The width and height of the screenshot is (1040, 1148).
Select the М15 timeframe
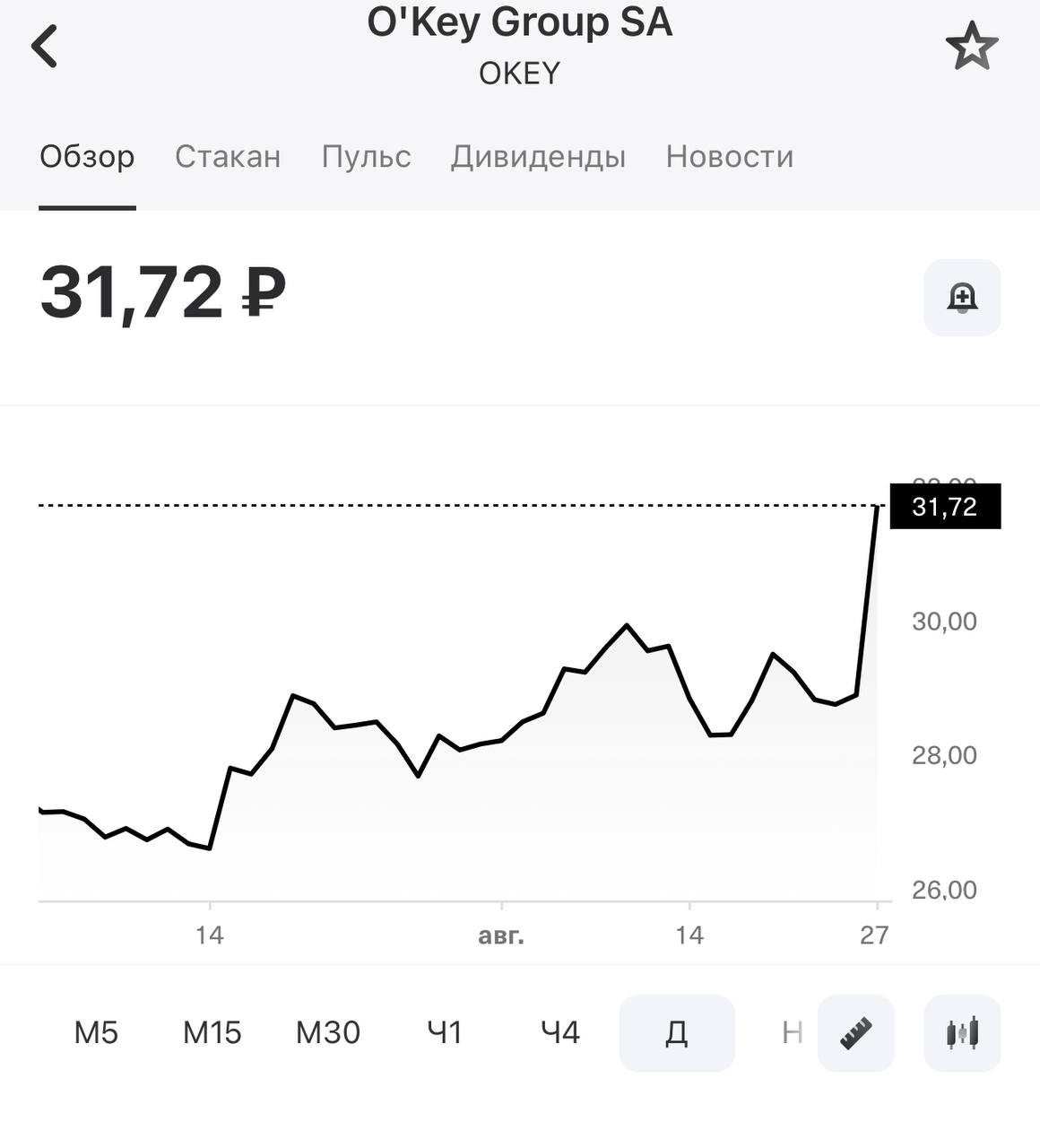212,1033
